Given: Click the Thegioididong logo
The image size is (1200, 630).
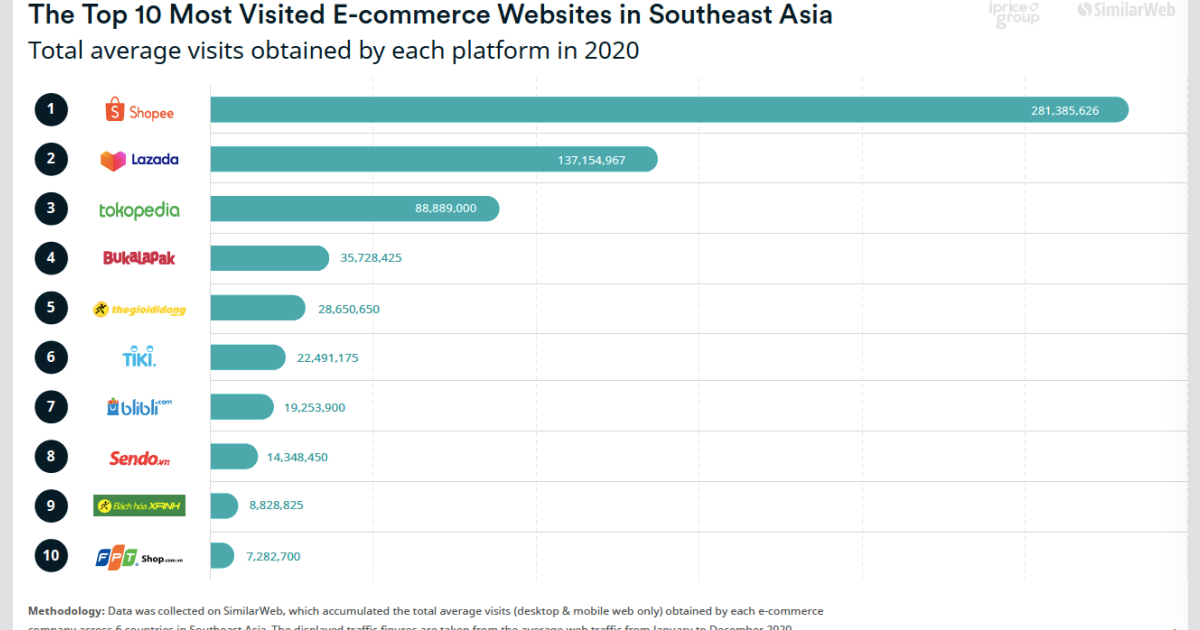Looking at the screenshot, I should [x=138, y=308].
